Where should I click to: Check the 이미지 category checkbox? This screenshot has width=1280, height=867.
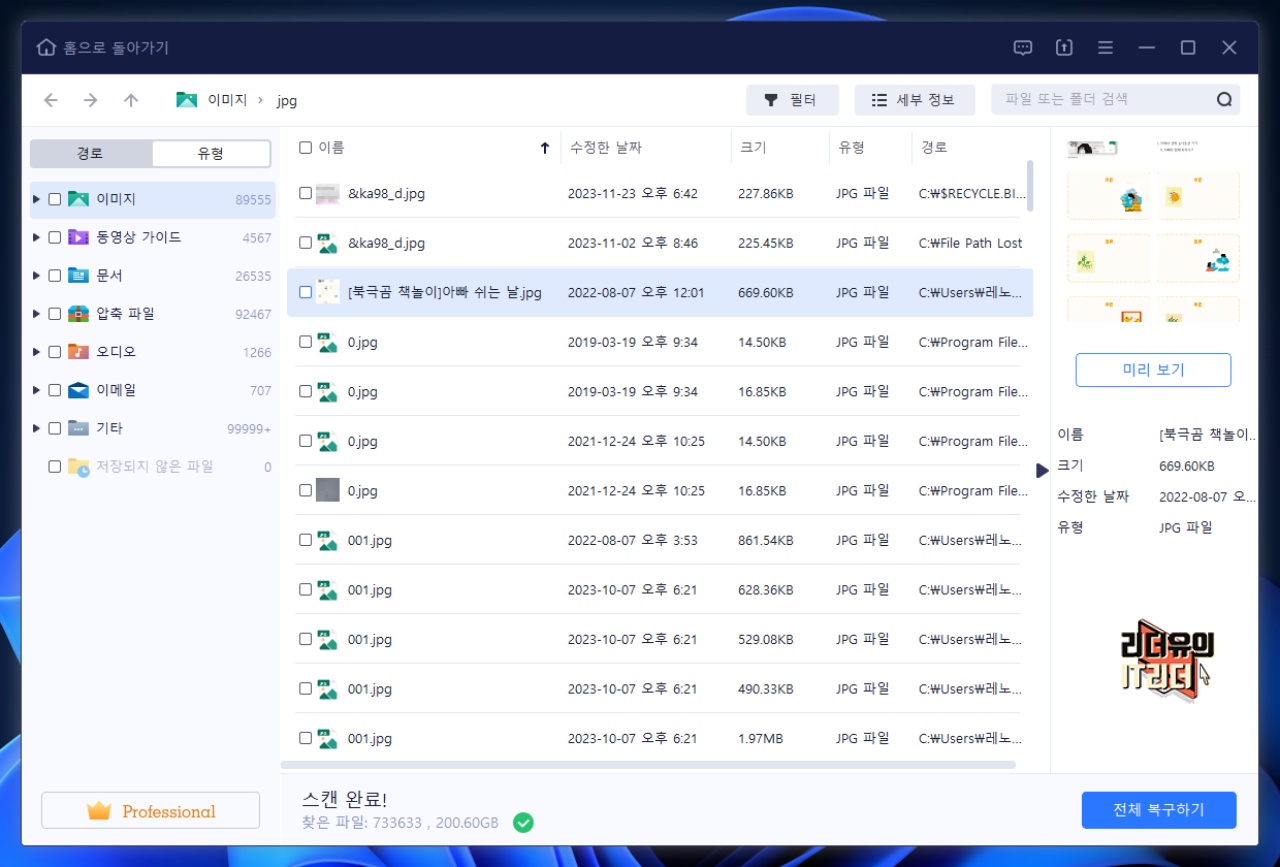[55, 199]
